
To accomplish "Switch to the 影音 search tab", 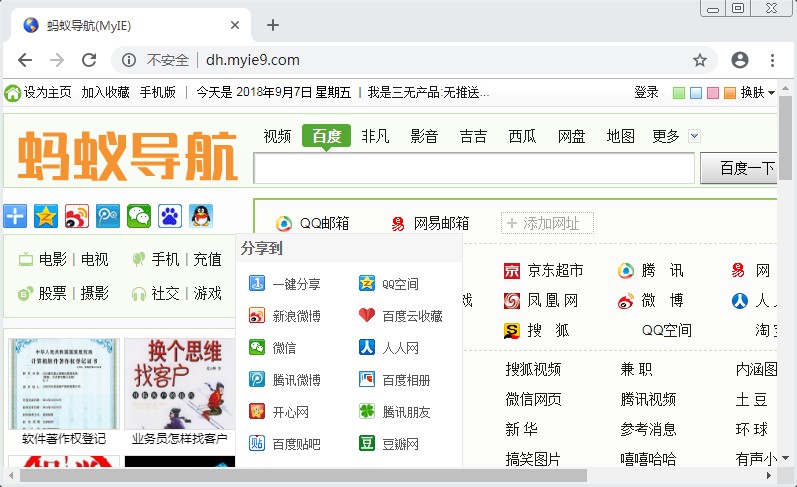I will (424, 136).
